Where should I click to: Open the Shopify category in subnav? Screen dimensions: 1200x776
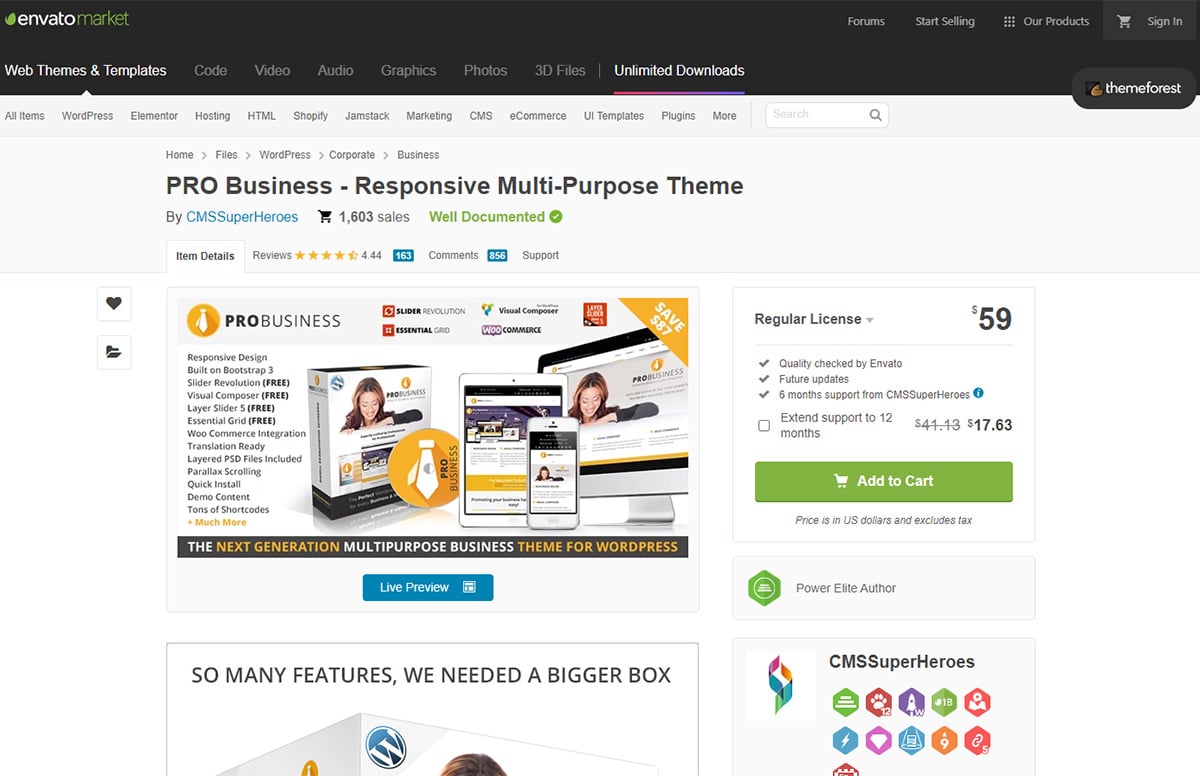tap(310, 116)
